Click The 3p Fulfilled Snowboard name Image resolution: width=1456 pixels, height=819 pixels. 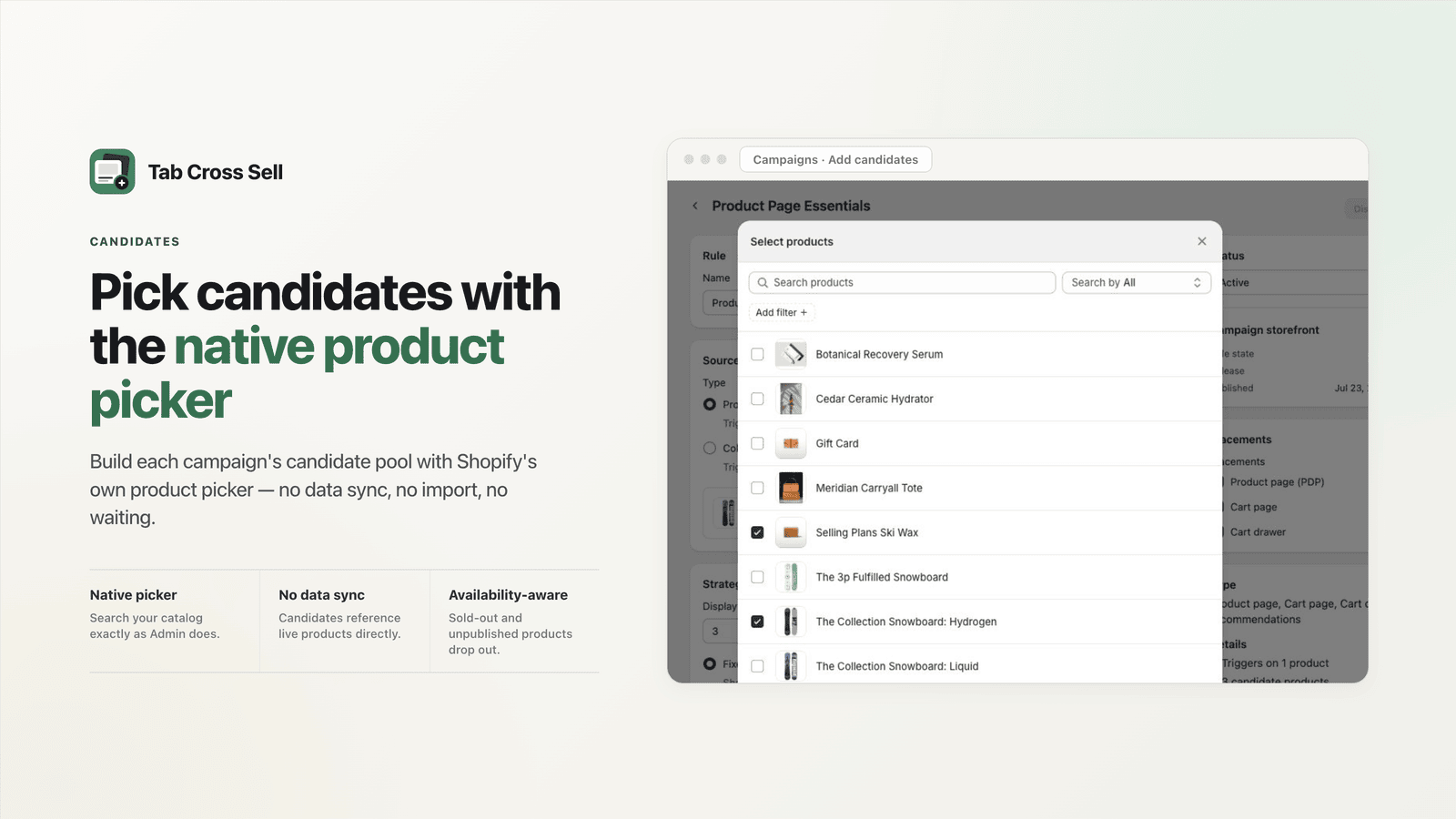(882, 577)
